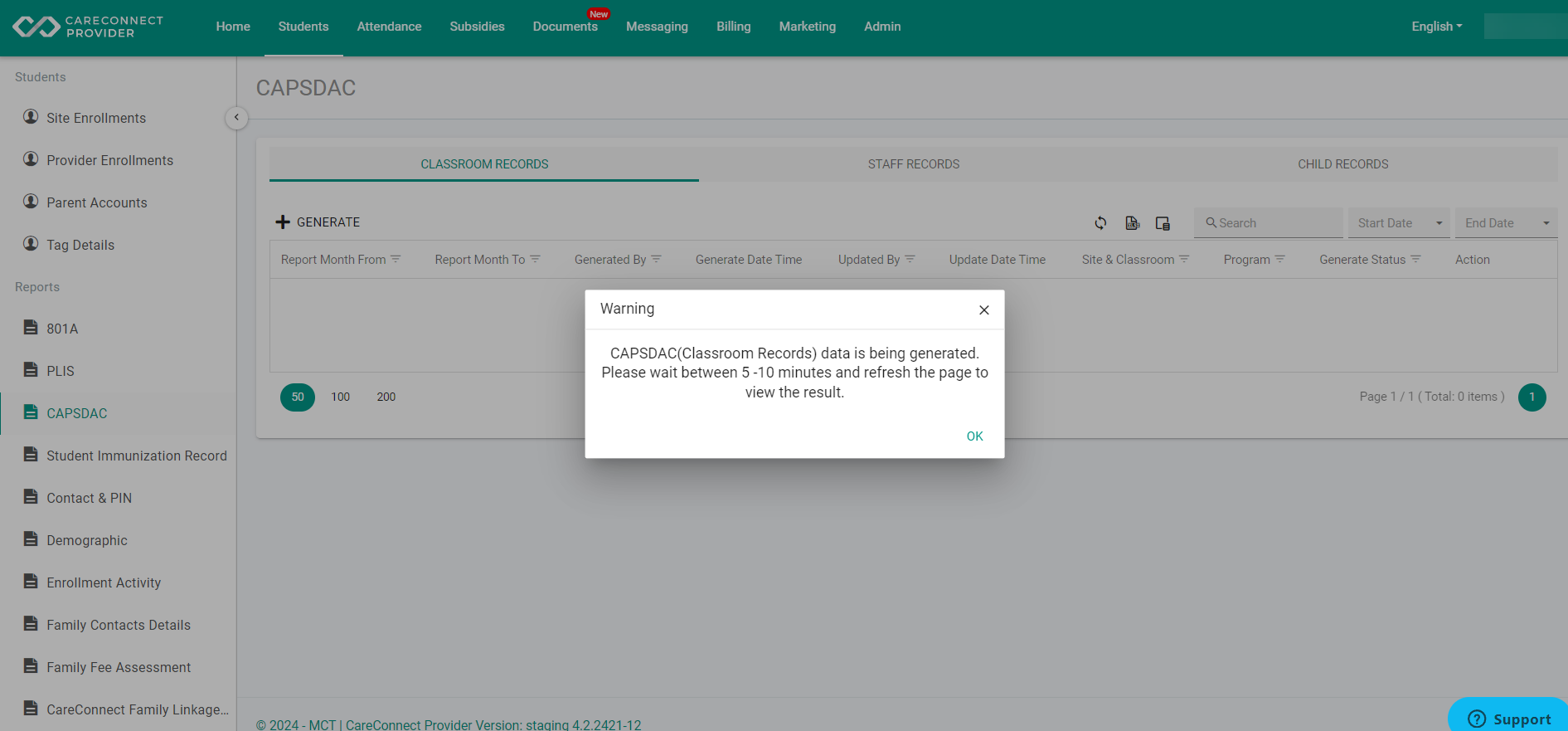Open the Tag Details sidebar link
This screenshot has height=731, width=1568.
pyautogui.click(x=80, y=245)
